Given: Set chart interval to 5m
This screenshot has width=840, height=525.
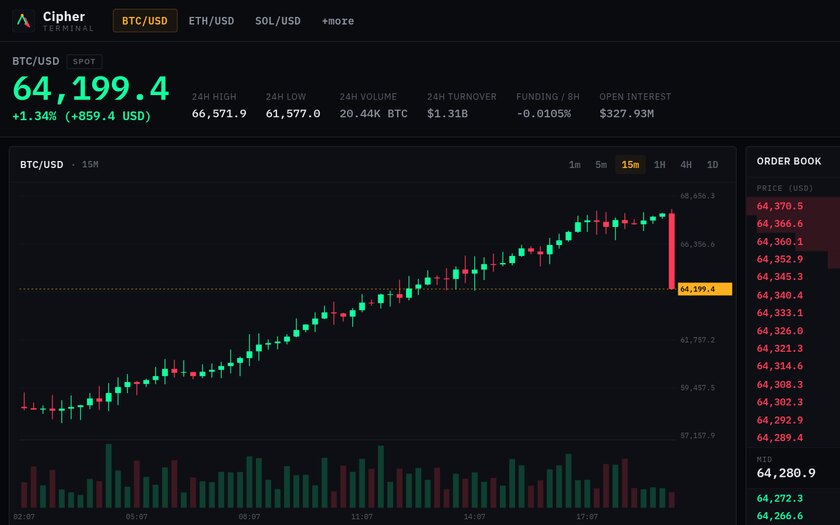Looking at the screenshot, I should pos(601,164).
